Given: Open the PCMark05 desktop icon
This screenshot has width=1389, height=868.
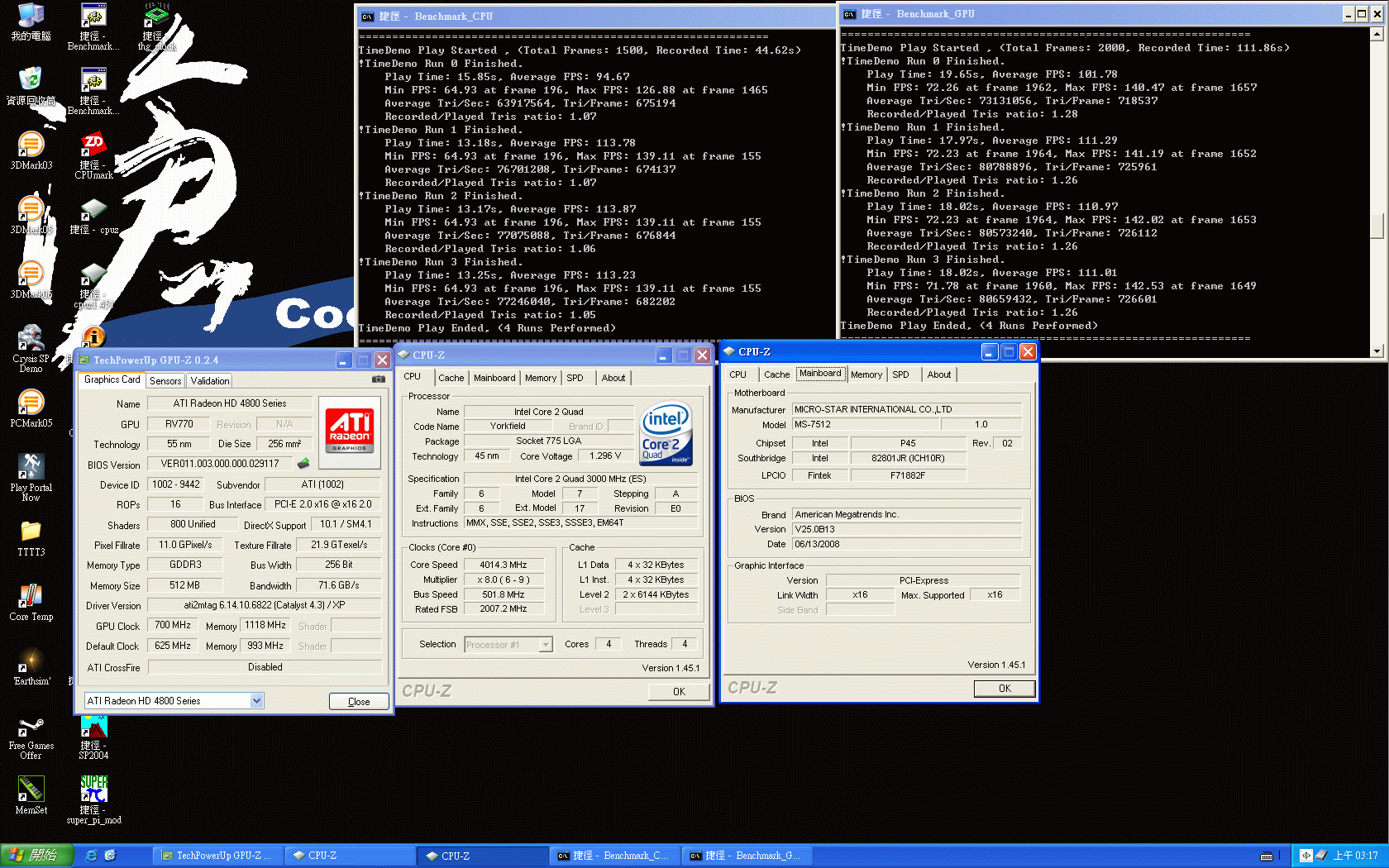Looking at the screenshot, I should tap(31, 408).
